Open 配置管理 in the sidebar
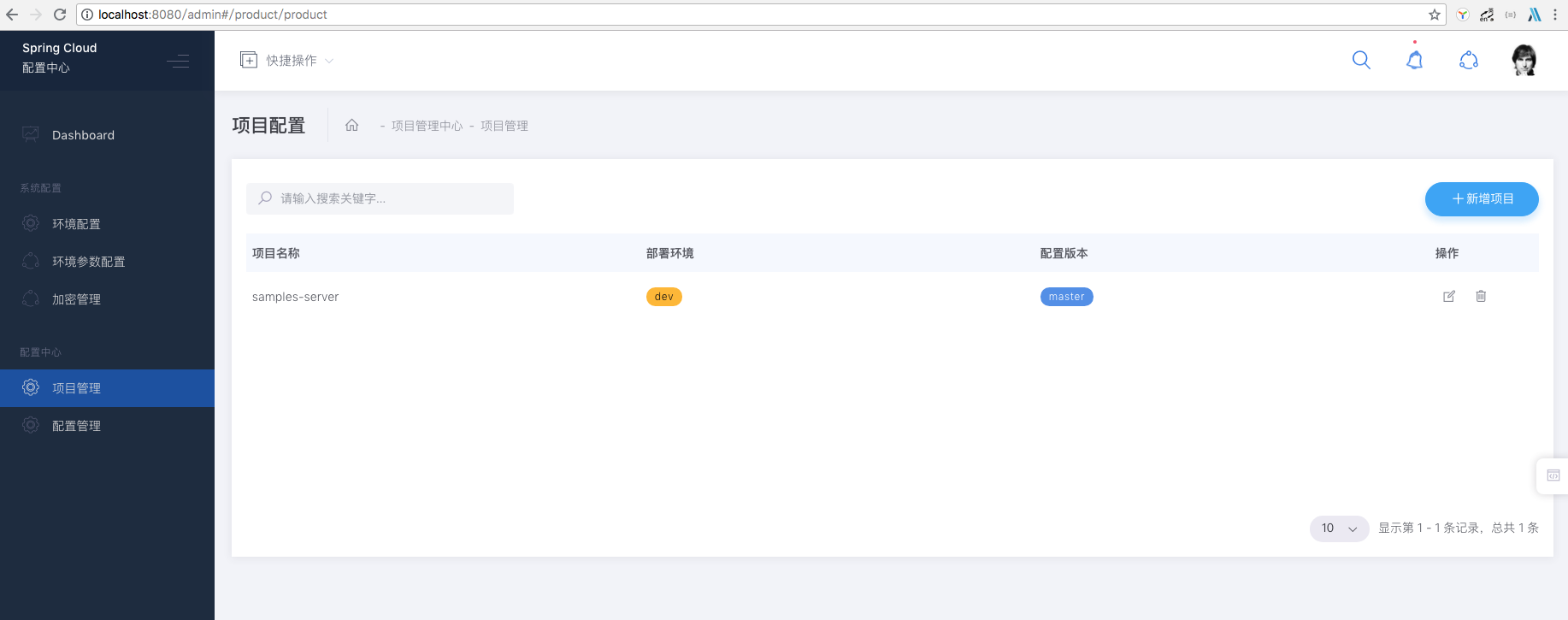The height and width of the screenshot is (620, 1568). (x=107, y=426)
